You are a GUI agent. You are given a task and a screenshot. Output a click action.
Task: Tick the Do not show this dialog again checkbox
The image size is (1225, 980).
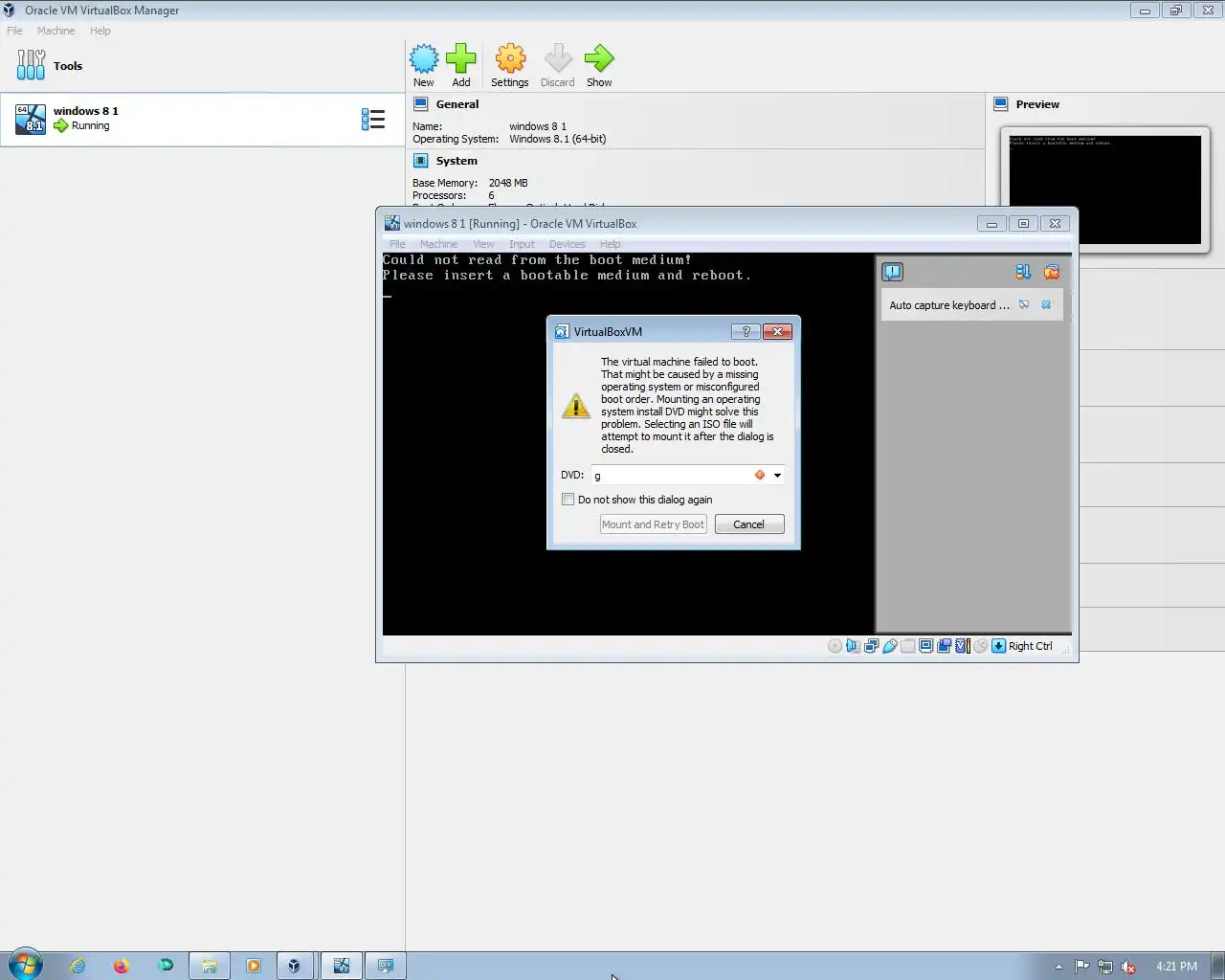click(x=568, y=500)
